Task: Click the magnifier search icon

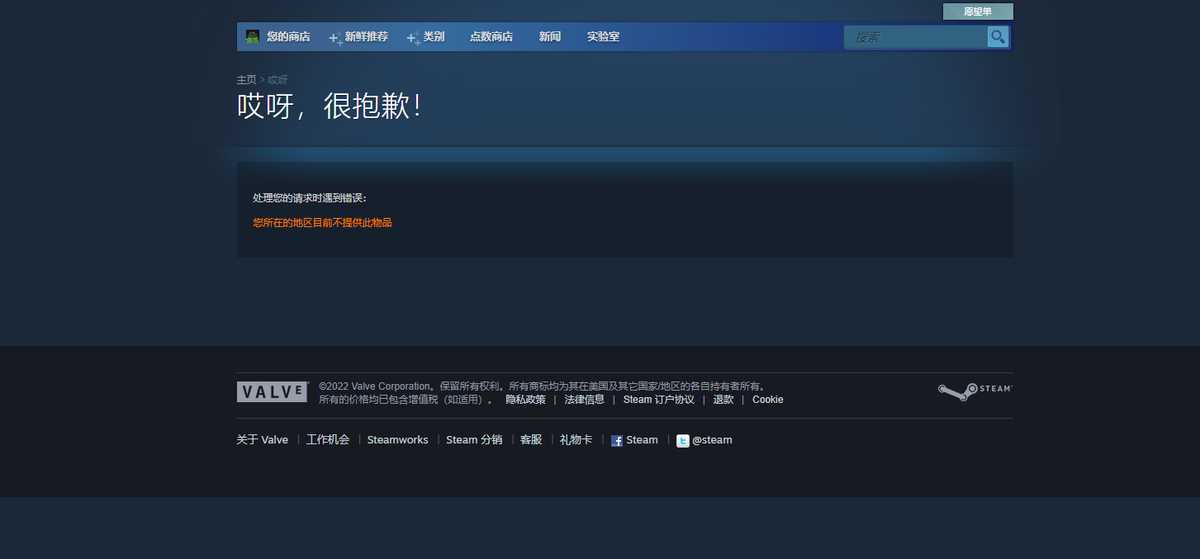Action: pos(997,37)
